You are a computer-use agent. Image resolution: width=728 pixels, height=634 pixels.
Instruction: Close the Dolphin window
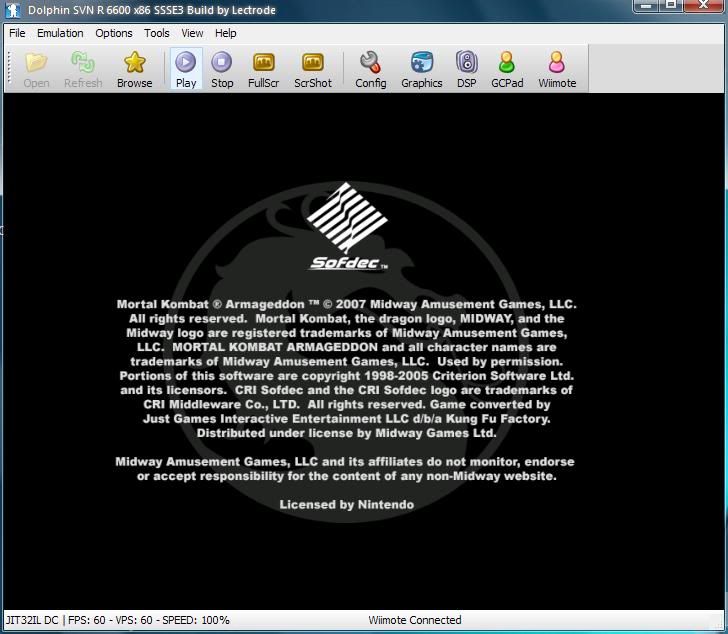[703, 6]
